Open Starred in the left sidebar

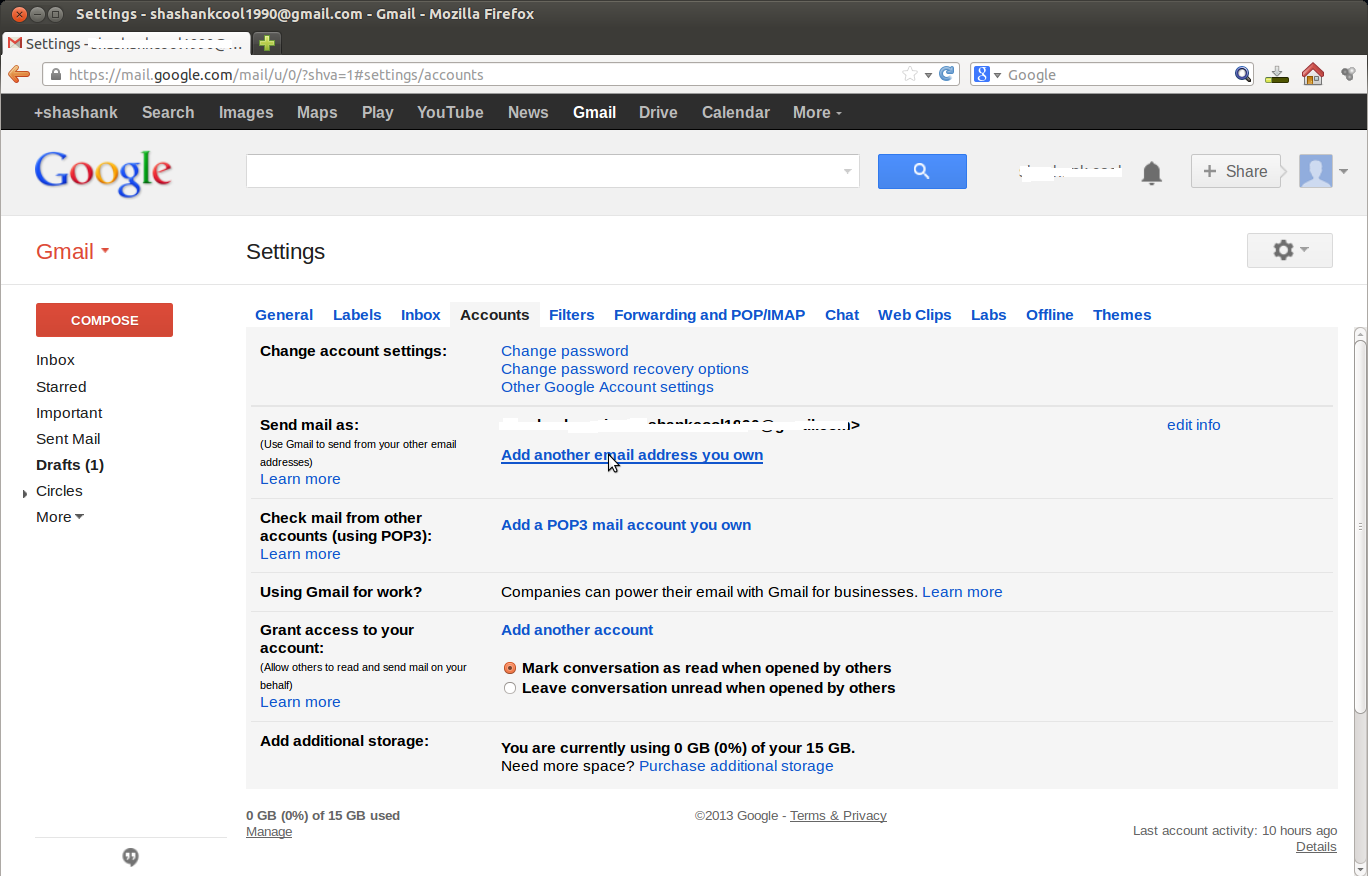click(61, 387)
